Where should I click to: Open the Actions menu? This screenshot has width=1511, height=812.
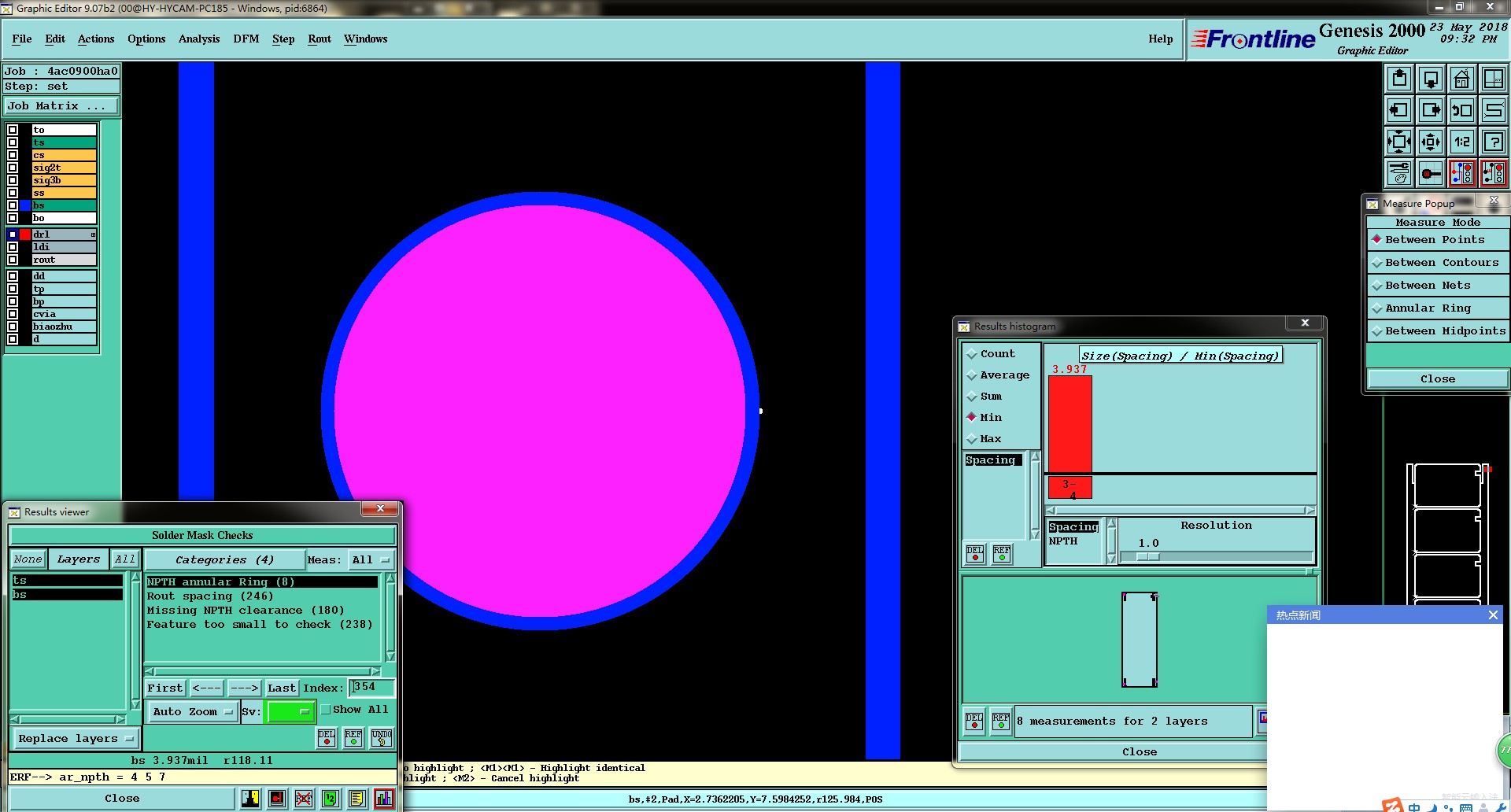(x=96, y=39)
